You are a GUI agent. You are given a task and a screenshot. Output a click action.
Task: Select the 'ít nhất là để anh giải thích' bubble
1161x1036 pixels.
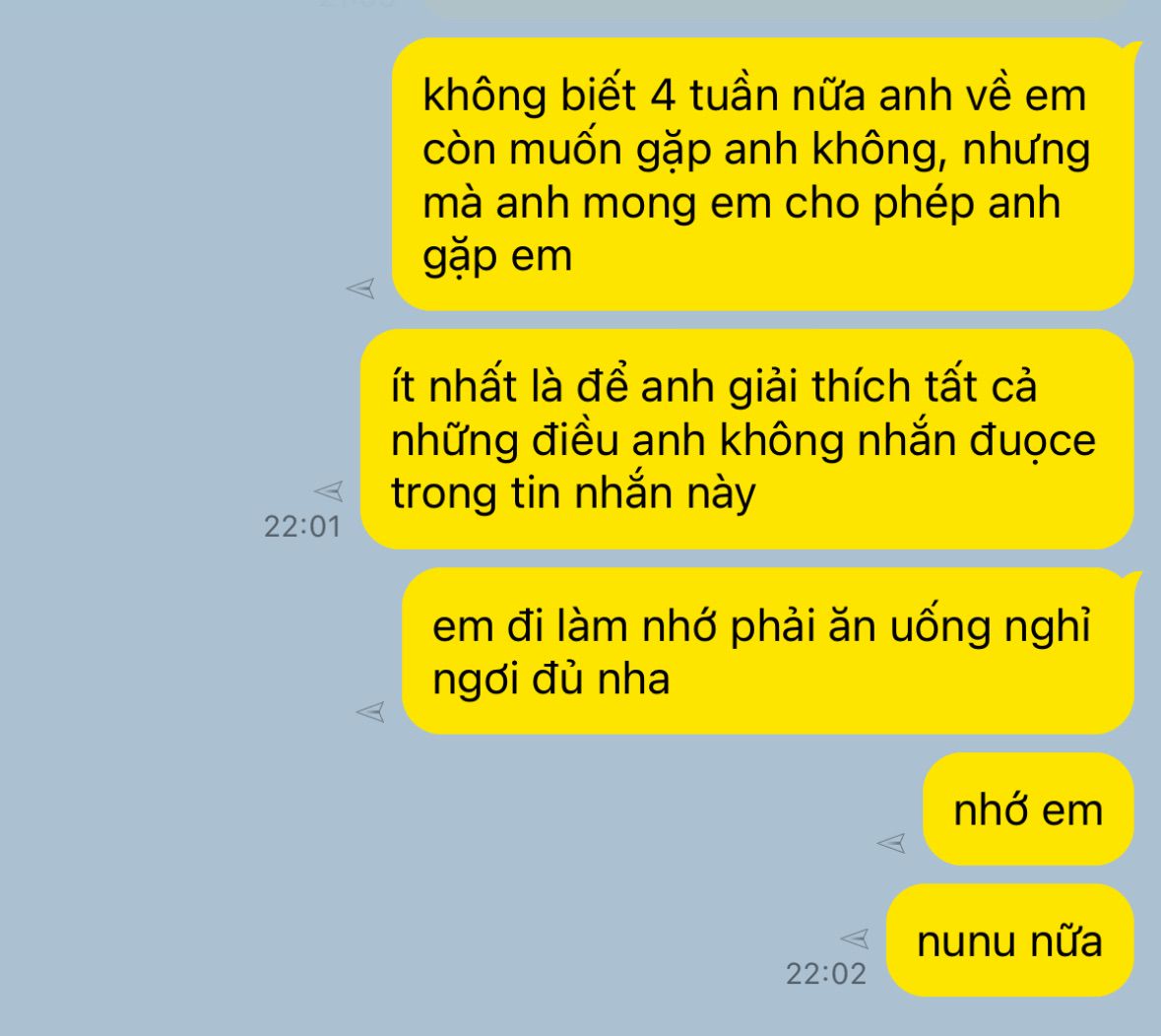click(747, 439)
